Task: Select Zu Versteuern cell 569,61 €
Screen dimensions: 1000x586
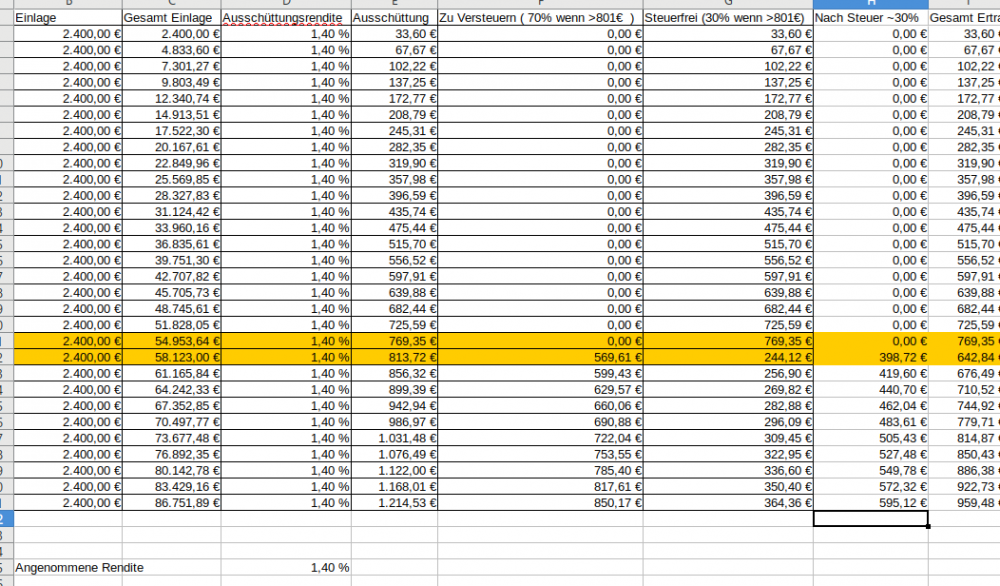Action: 540,358
